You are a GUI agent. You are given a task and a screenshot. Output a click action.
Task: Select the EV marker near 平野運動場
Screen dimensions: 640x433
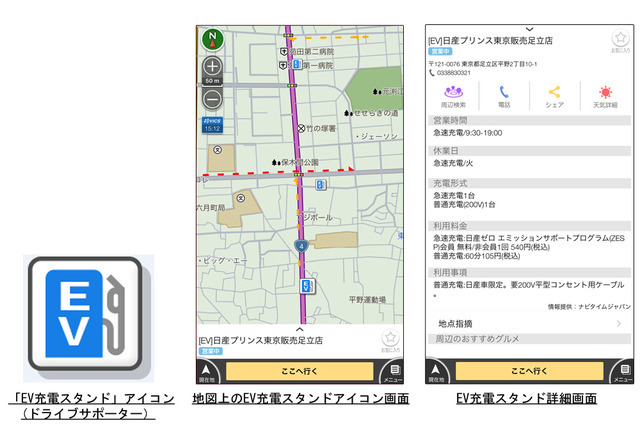307,286
